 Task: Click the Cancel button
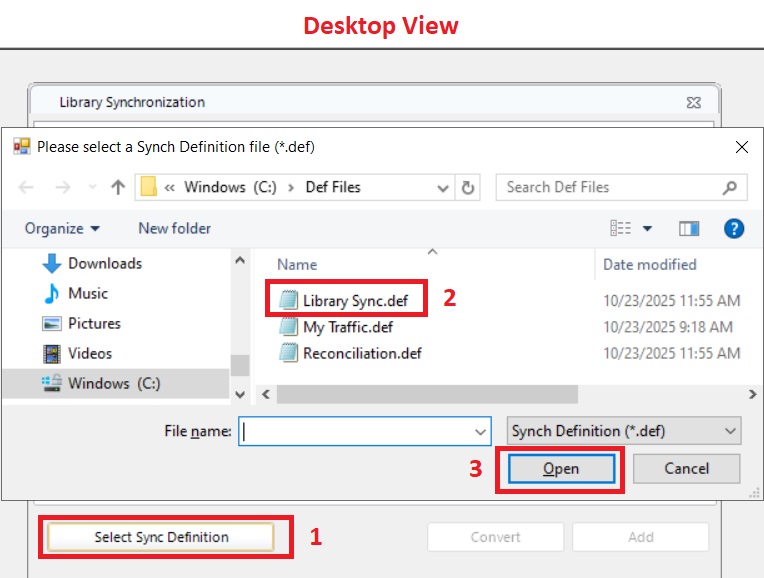point(687,469)
